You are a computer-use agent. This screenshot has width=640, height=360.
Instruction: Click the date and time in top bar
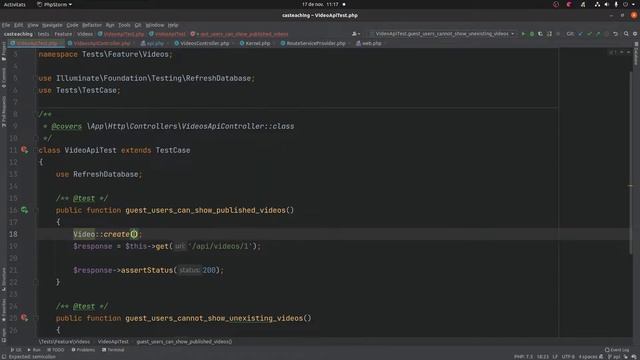pyautogui.click(x=320, y=4)
